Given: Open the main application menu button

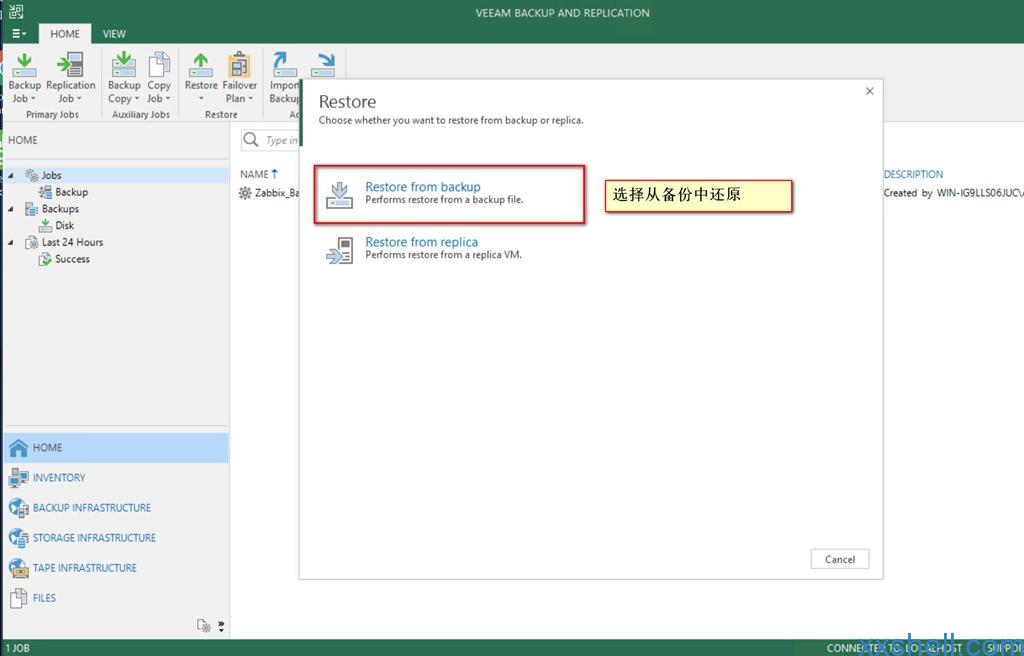Looking at the screenshot, I should point(19,34).
